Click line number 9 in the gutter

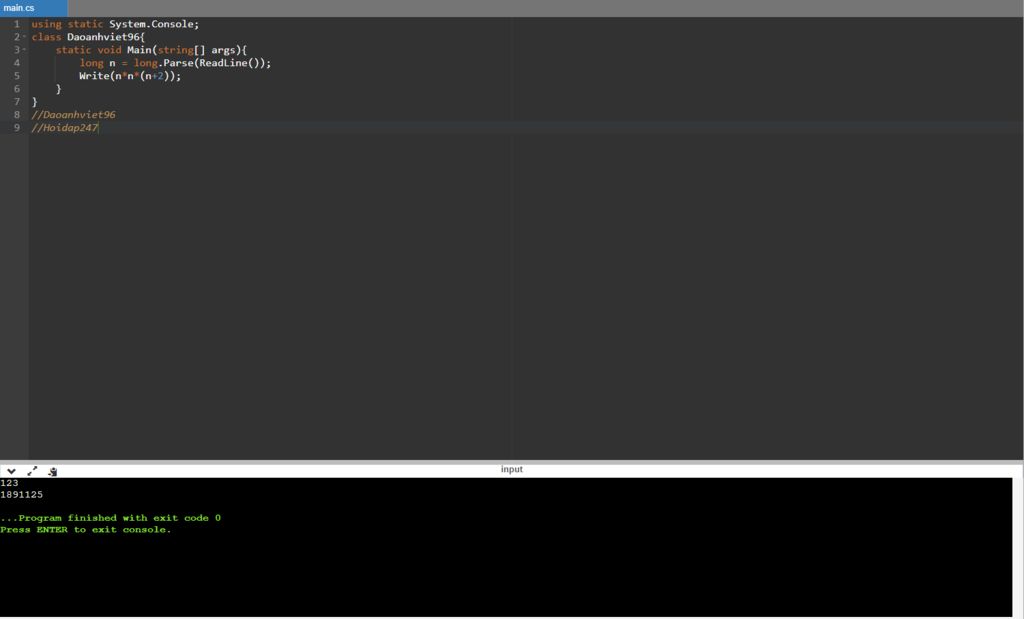(x=17, y=127)
